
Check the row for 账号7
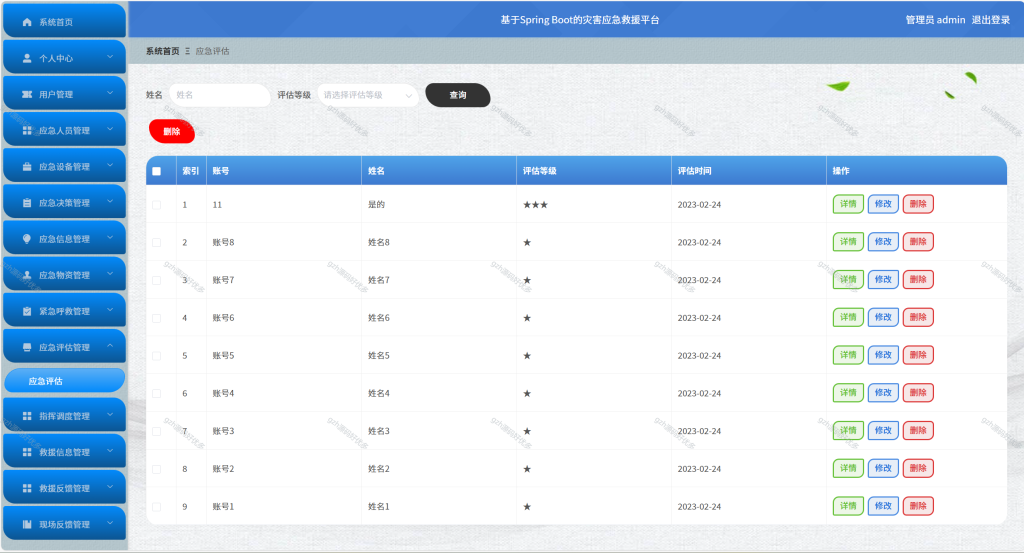pyautogui.click(x=157, y=280)
